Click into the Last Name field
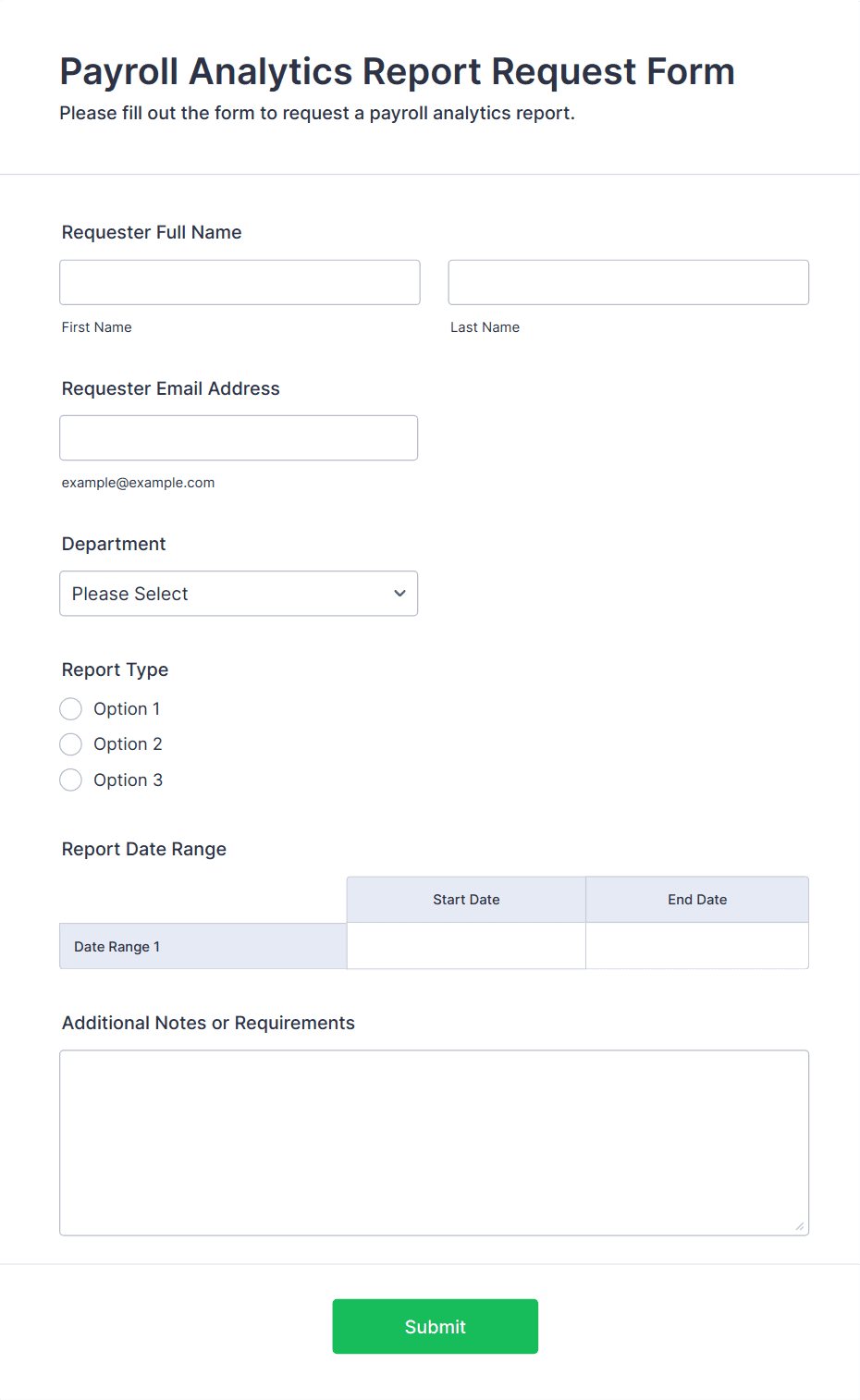Screen dimensions: 860x1400 tap(628, 282)
